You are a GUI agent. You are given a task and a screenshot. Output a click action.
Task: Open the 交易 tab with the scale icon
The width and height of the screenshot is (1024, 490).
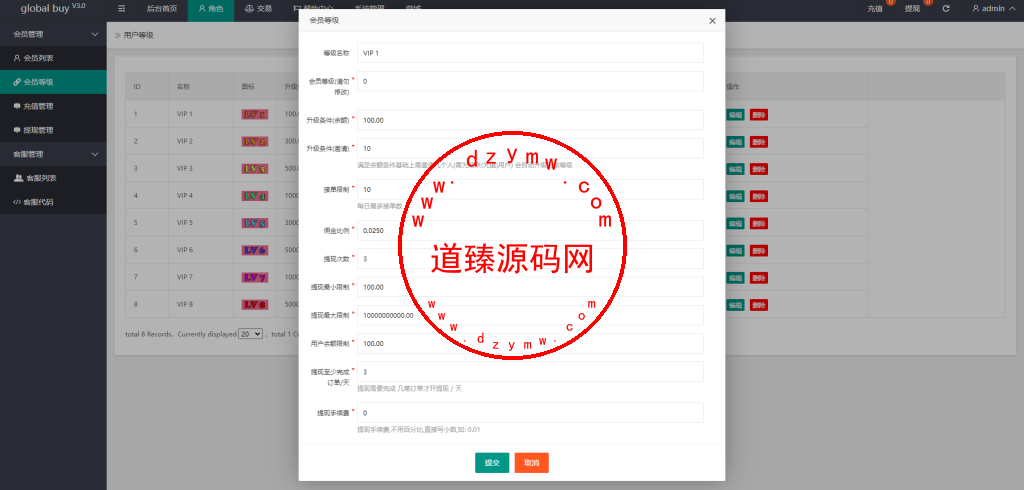tap(258, 9)
